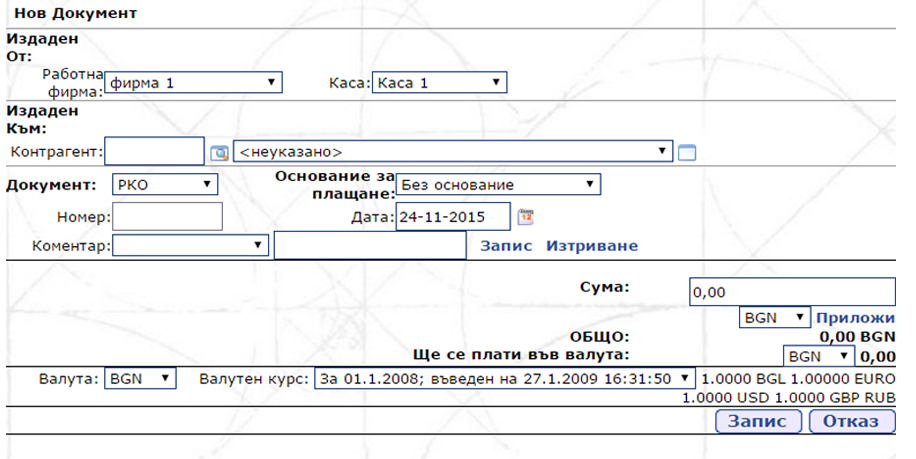Screen dimensions: 916x459
Task: Click the Сума amount field
Action: pyautogui.click(x=793, y=291)
